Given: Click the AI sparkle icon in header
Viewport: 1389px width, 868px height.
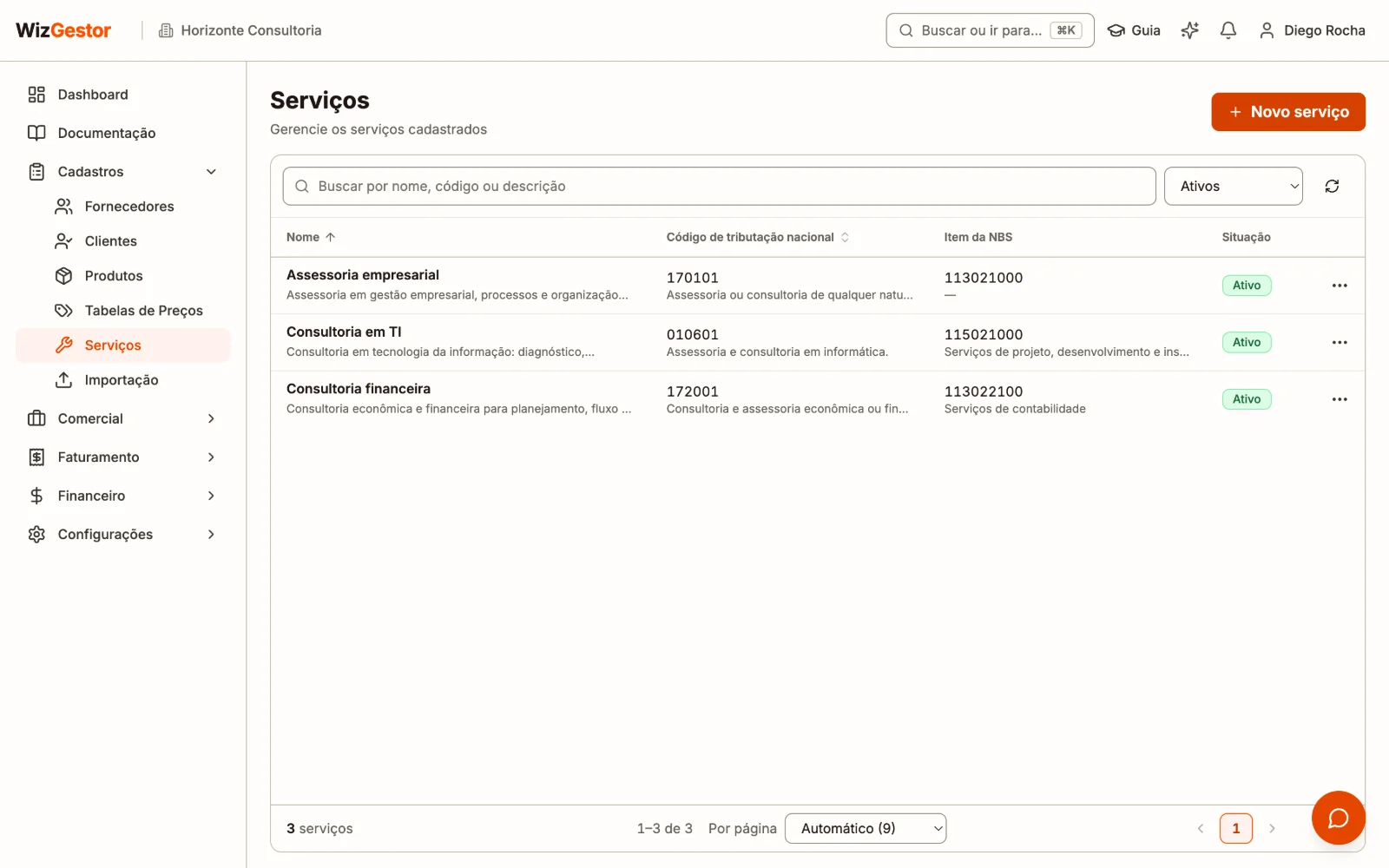Looking at the screenshot, I should tap(1189, 30).
